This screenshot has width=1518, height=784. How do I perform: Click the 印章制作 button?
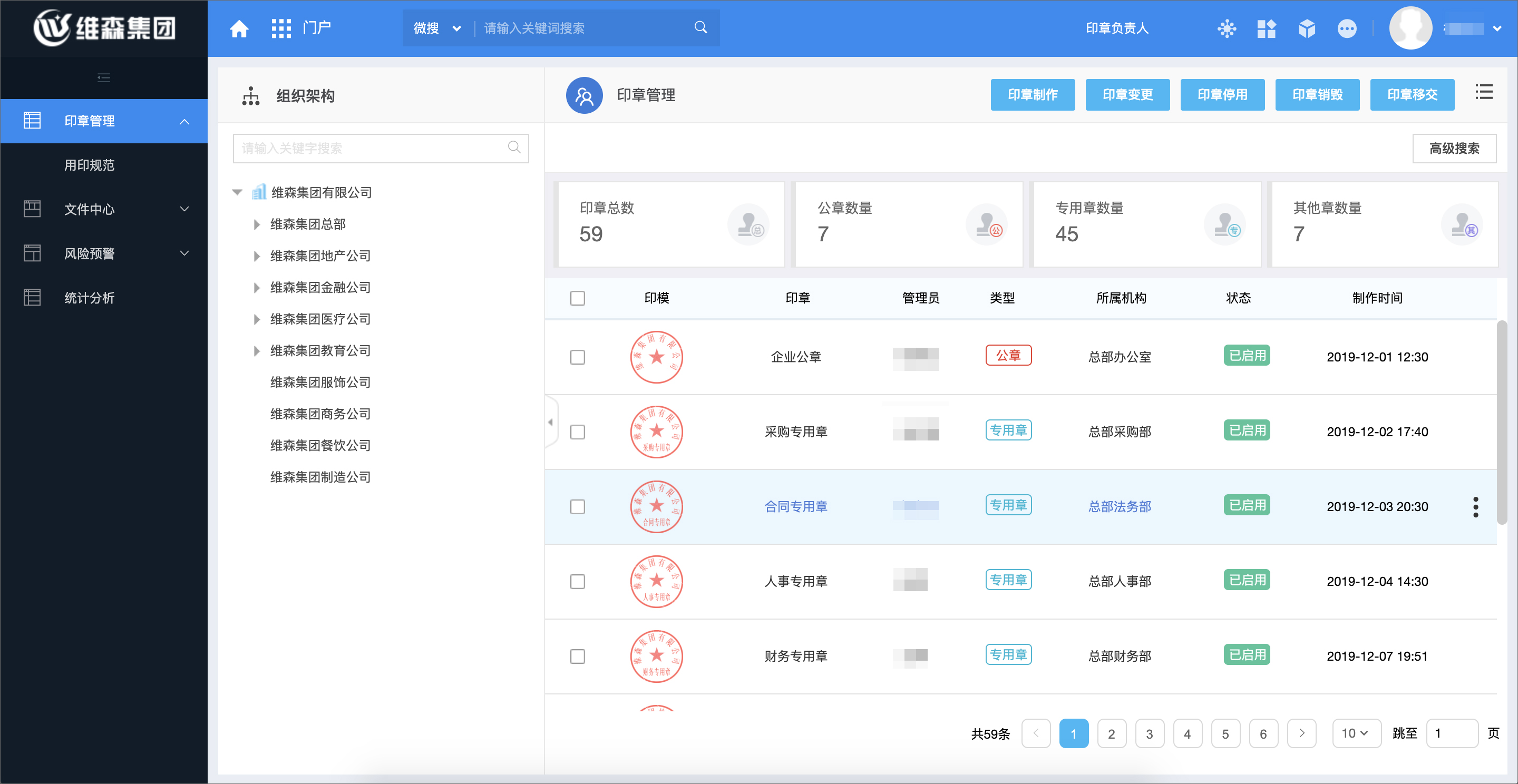[1032, 95]
